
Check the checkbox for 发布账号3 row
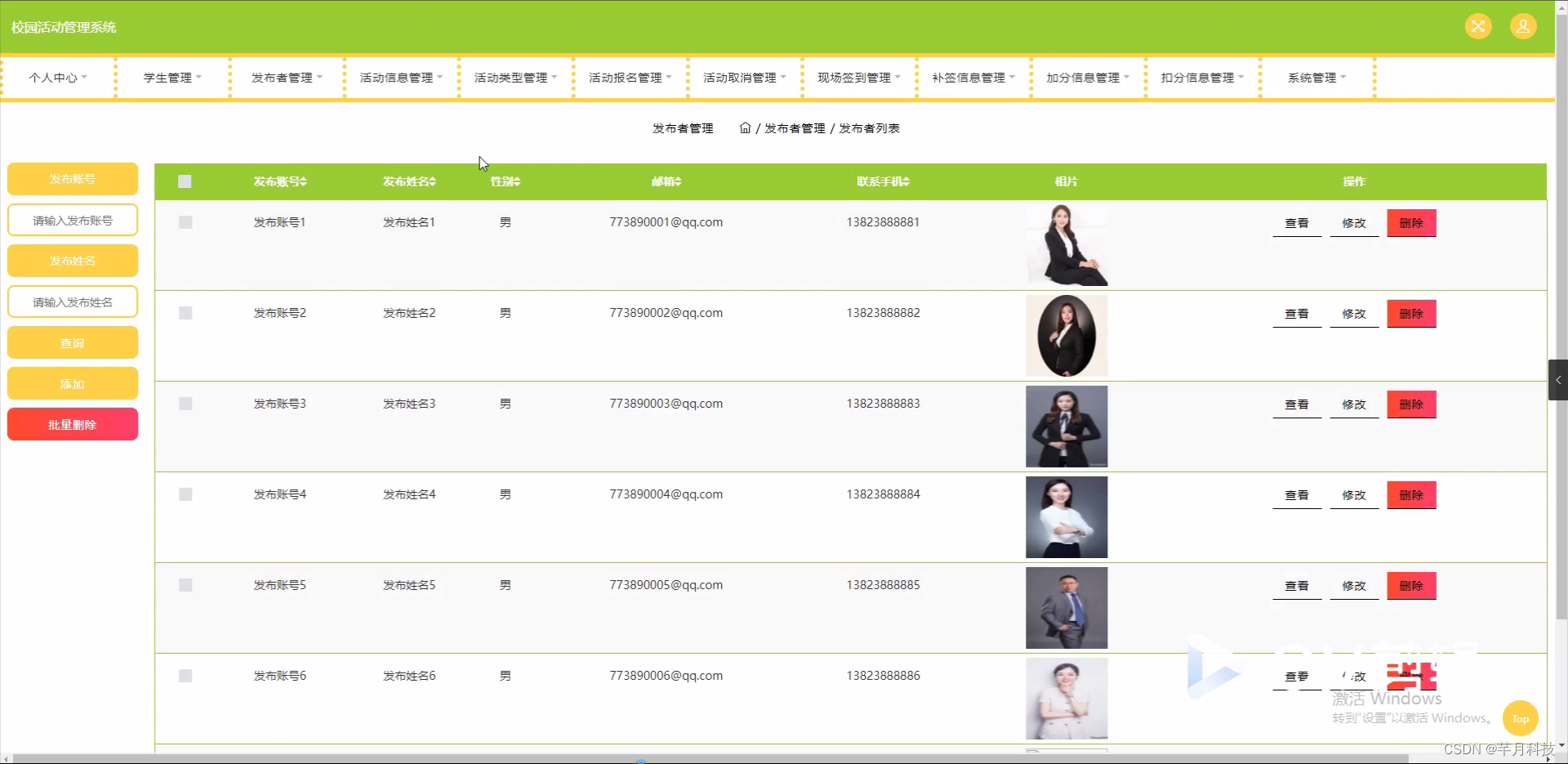point(185,404)
